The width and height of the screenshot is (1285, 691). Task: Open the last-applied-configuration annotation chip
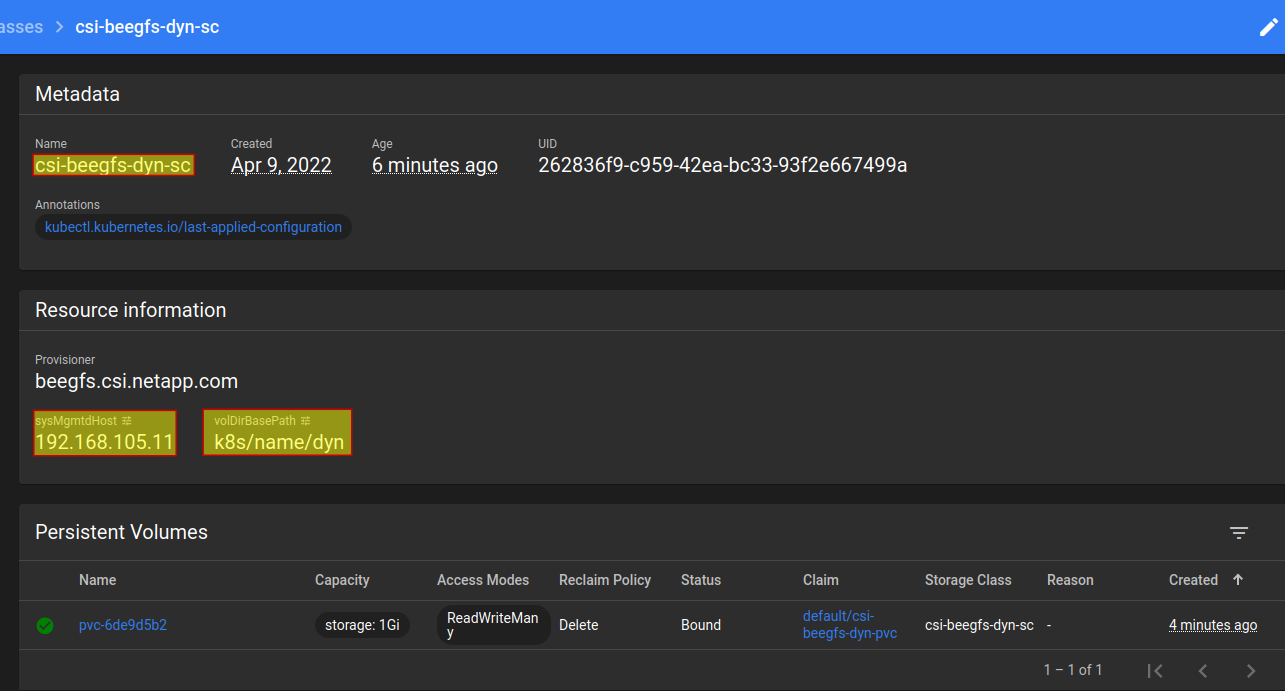pyautogui.click(x=193, y=227)
